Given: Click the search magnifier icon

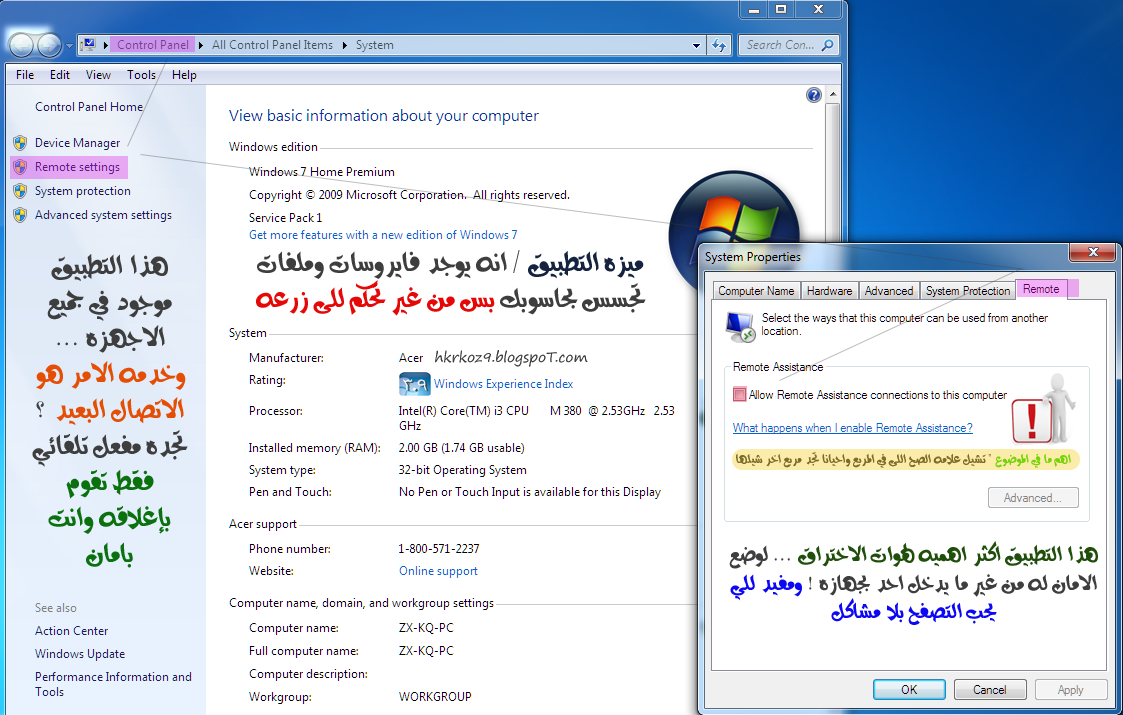Looking at the screenshot, I should [x=827, y=45].
